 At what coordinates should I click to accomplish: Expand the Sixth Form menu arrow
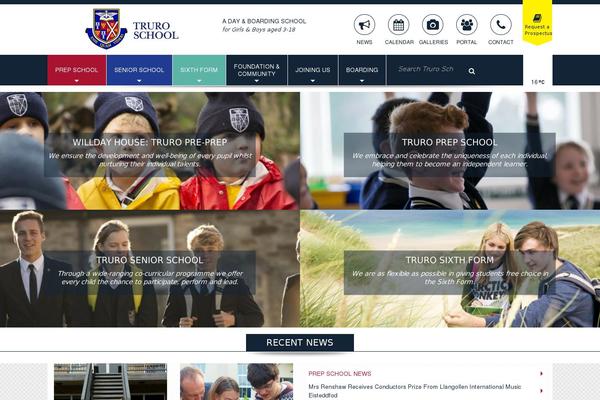[199, 81]
